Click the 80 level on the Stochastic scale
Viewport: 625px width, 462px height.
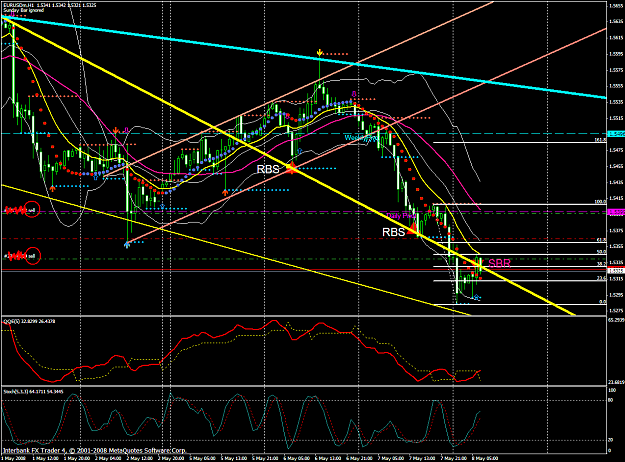611,400
